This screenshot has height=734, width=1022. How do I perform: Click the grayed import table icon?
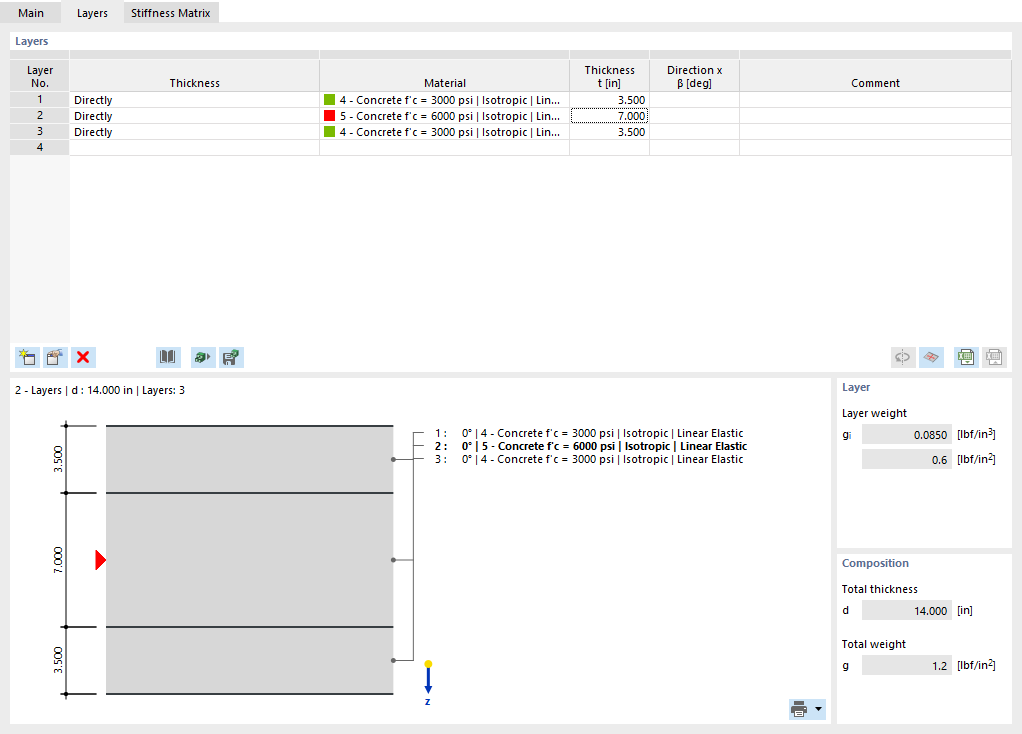click(994, 357)
